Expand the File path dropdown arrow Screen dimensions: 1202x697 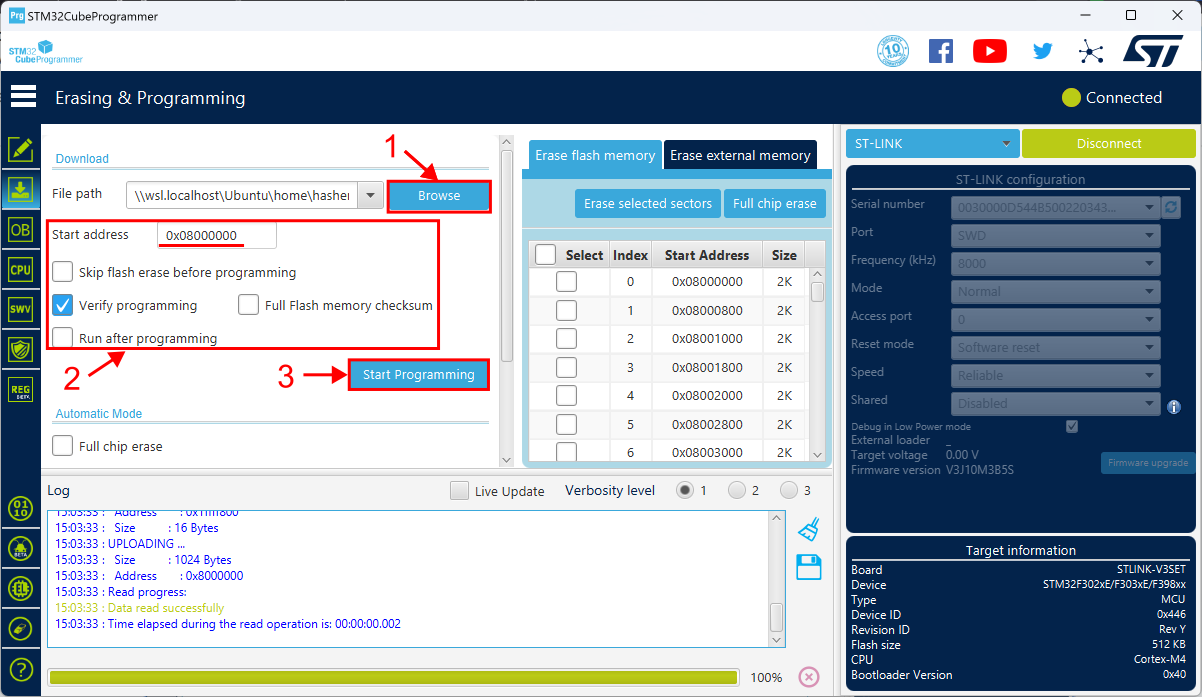370,196
